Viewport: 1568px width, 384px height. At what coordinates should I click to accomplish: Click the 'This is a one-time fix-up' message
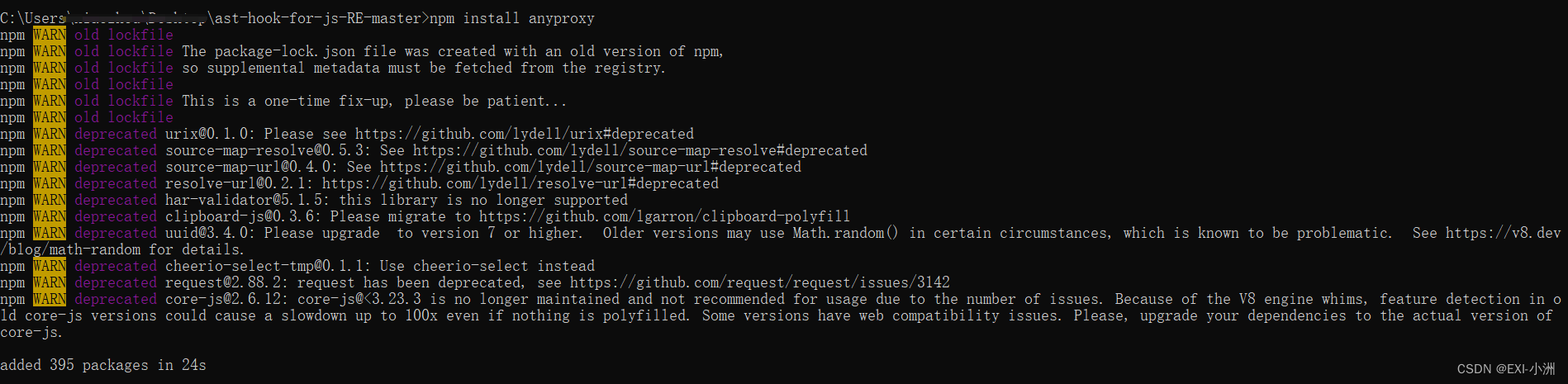pos(287,101)
